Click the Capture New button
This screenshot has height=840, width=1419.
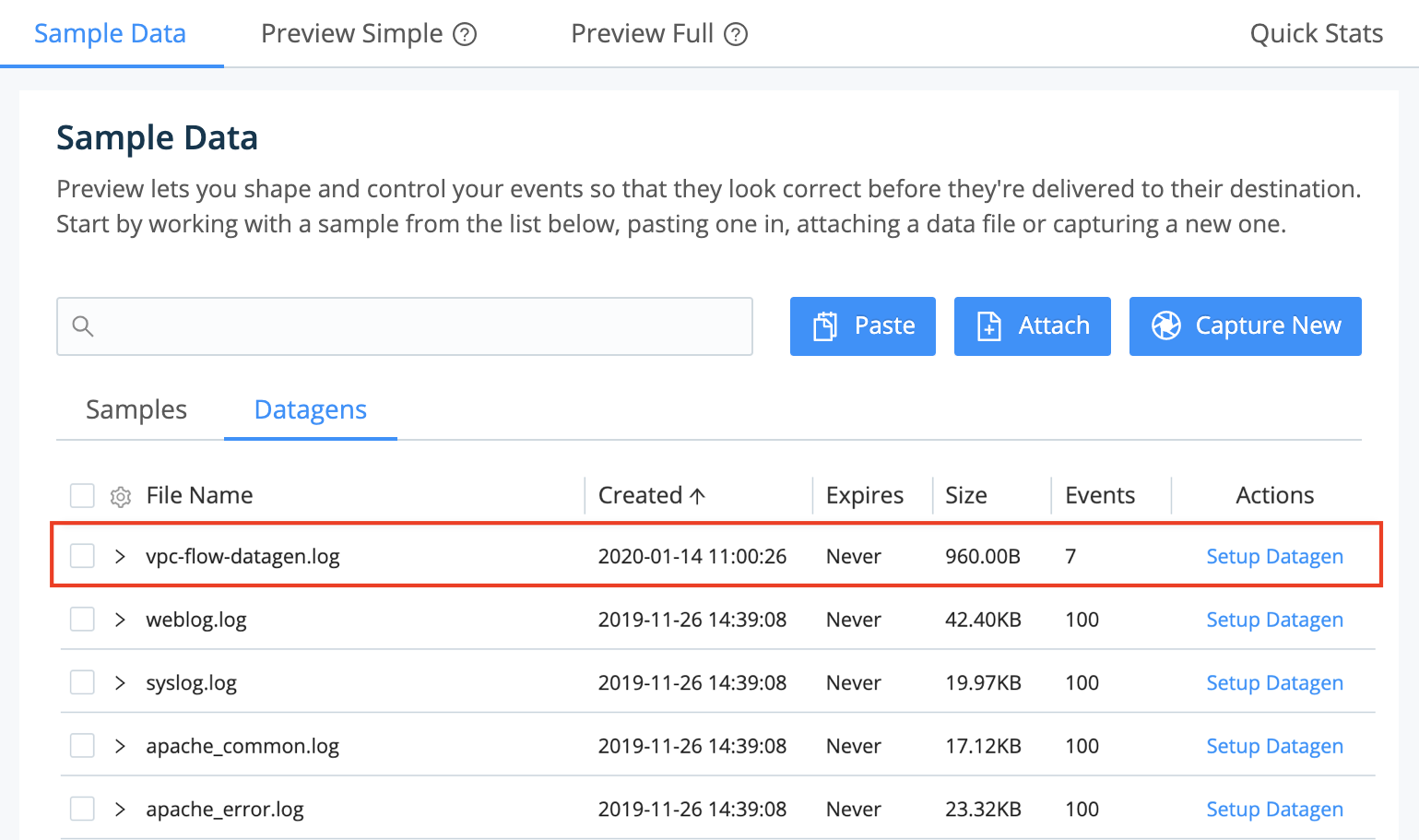pyautogui.click(x=1245, y=325)
